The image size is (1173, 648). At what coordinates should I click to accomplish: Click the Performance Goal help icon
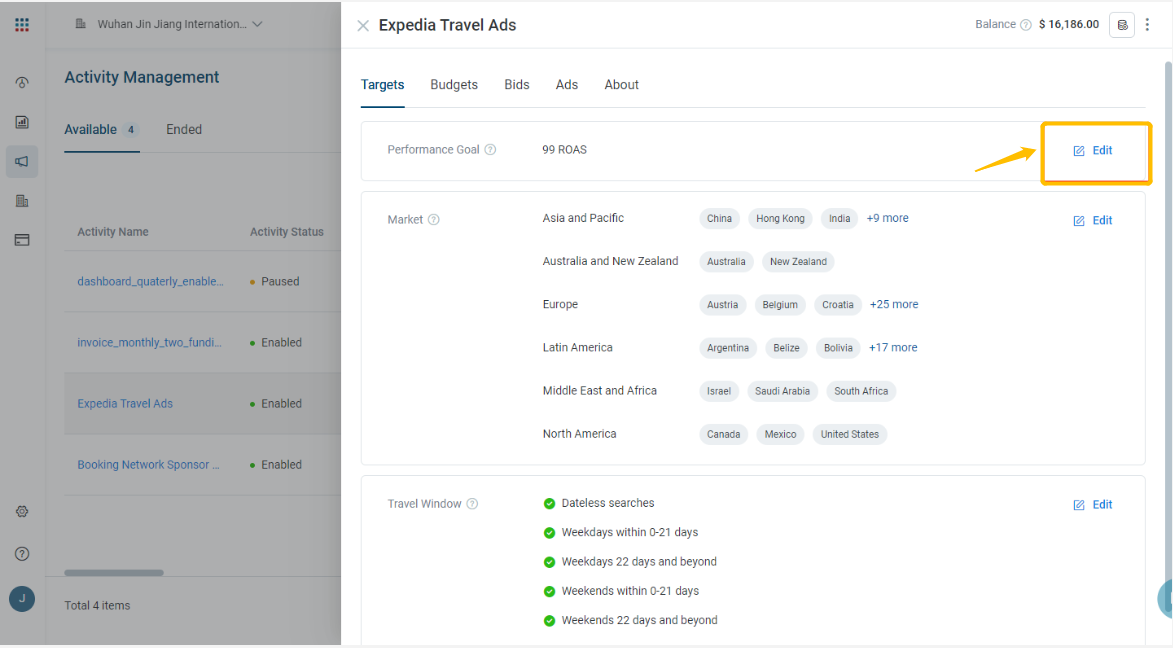coord(490,150)
